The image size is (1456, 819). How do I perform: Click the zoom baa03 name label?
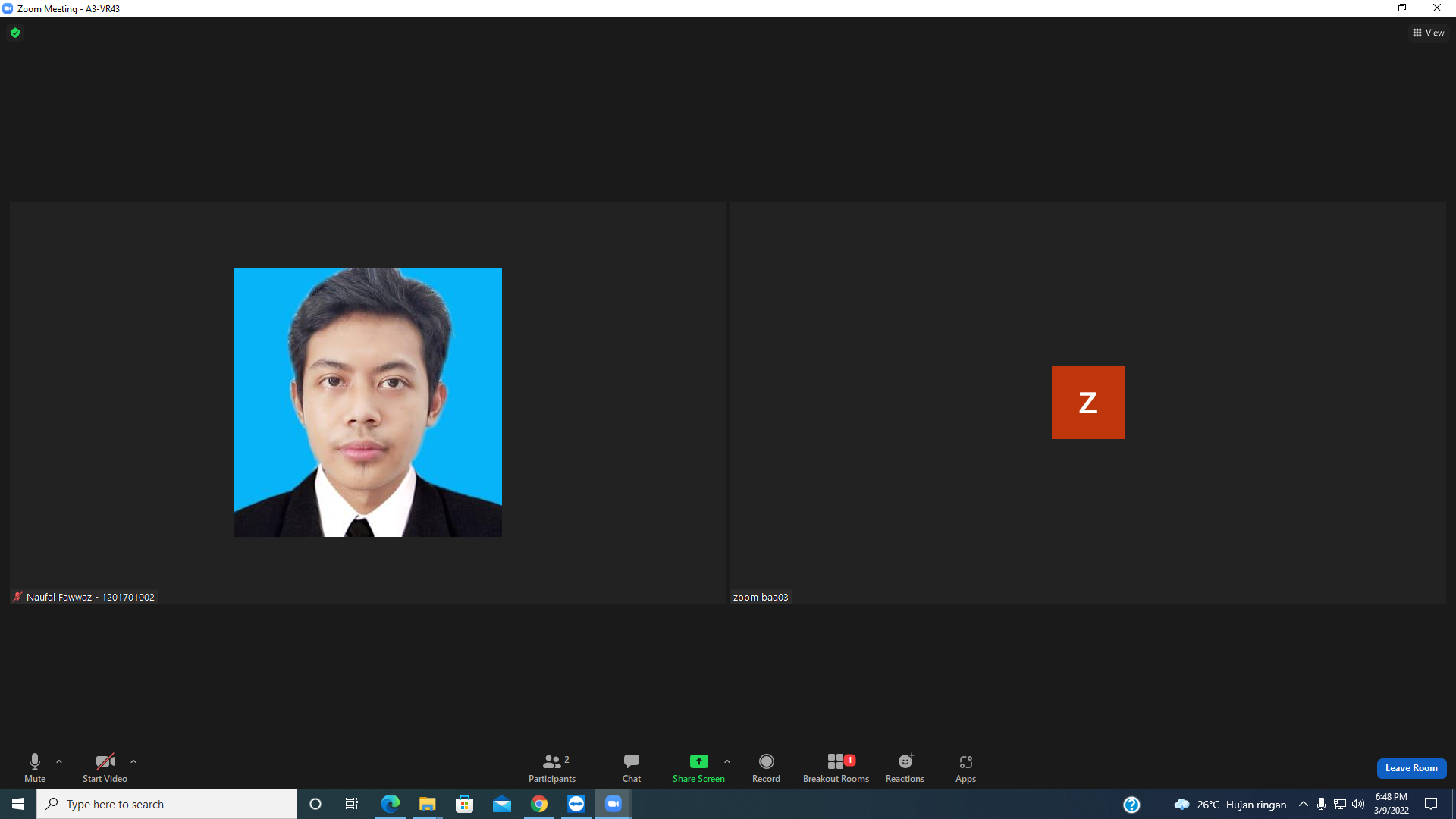761,598
